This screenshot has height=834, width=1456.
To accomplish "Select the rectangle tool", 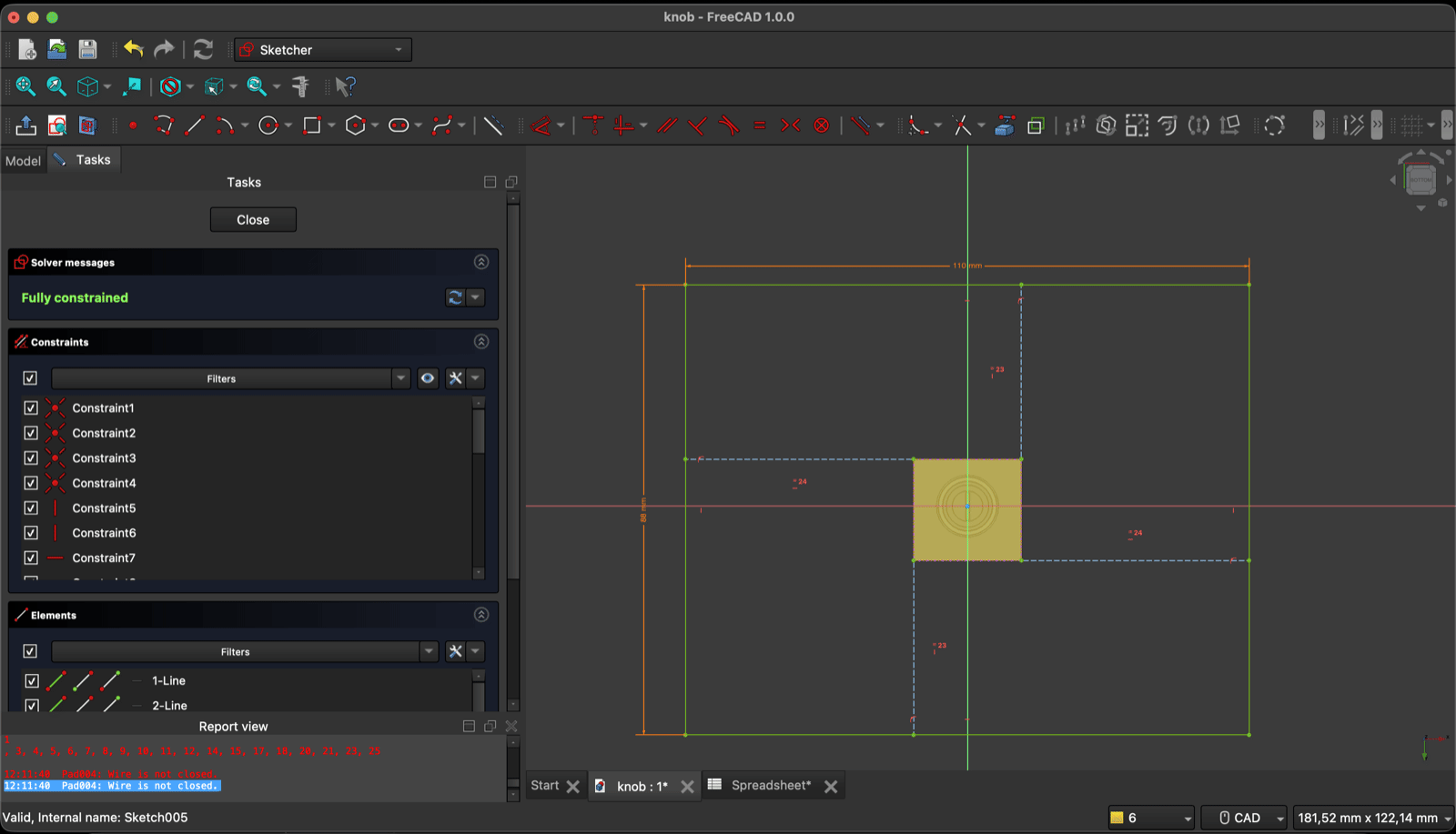I will tap(312, 126).
